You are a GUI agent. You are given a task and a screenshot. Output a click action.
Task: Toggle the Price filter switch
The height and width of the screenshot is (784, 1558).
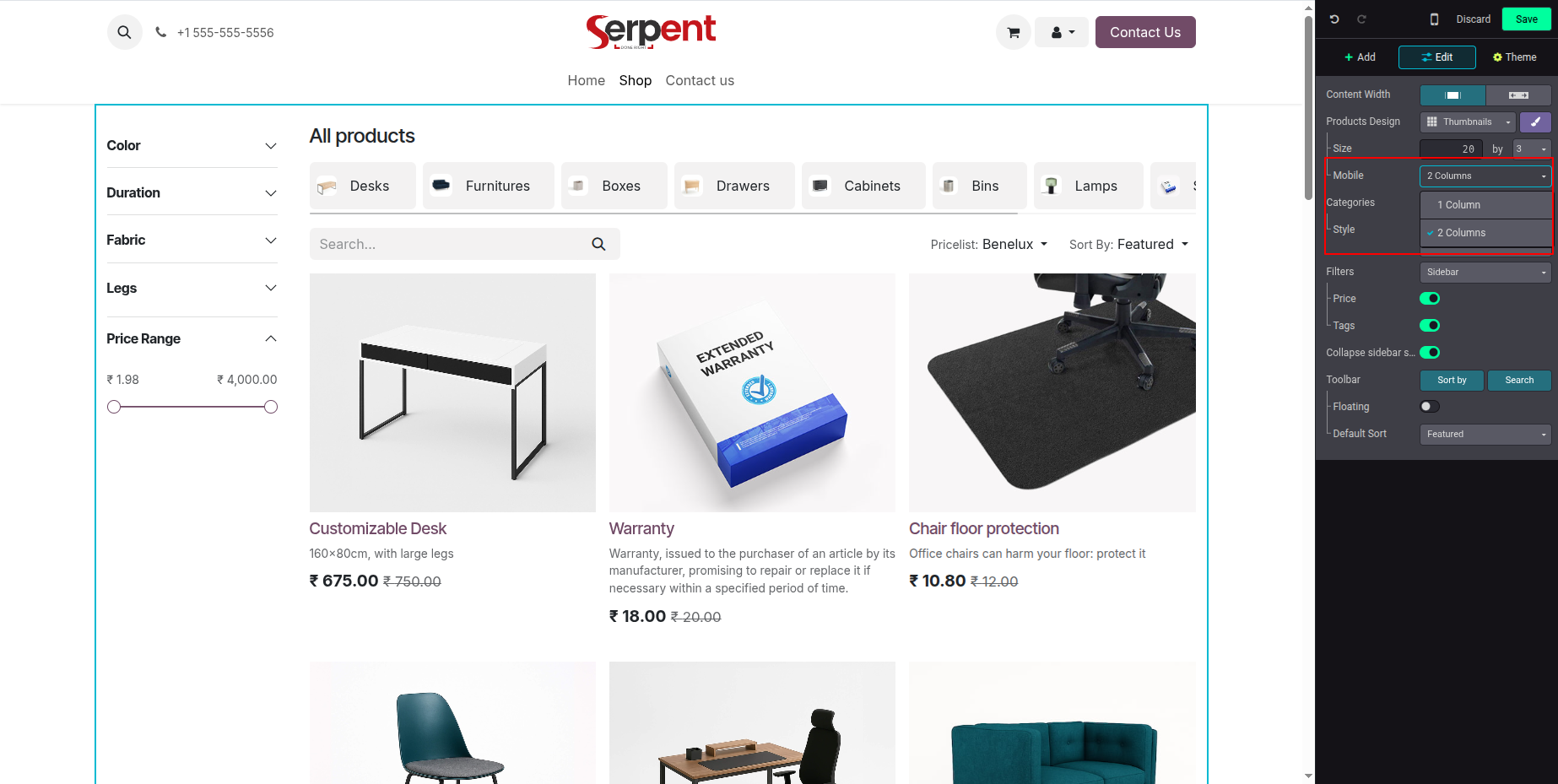[x=1430, y=299]
